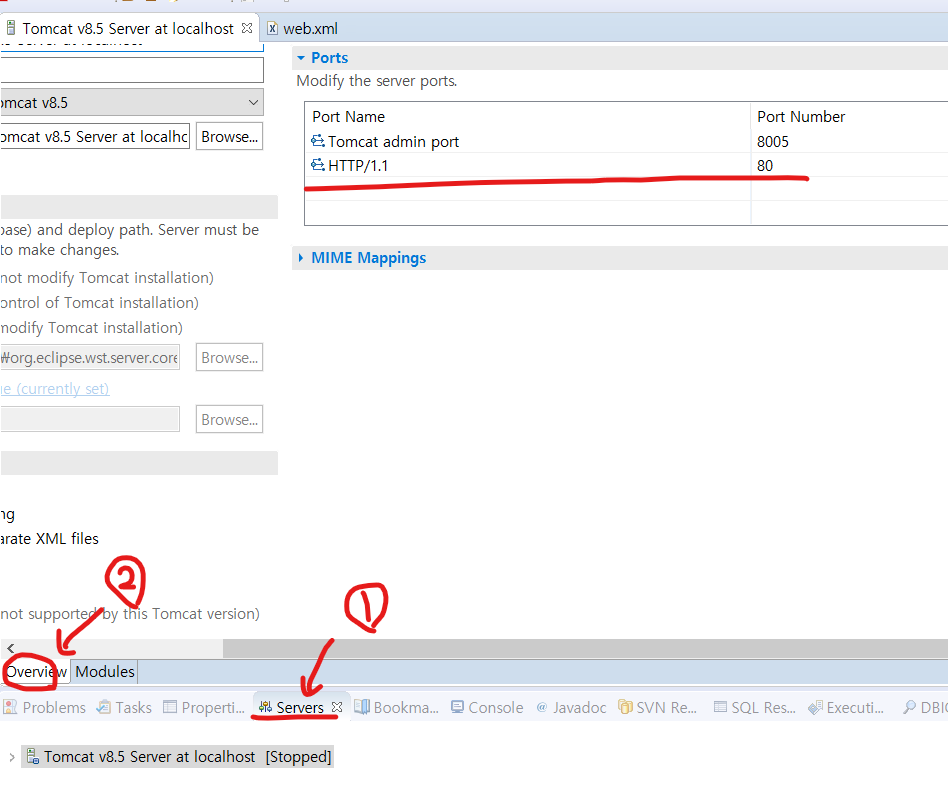
Task: Click the port number 8005 cell
Action: click(x=773, y=142)
